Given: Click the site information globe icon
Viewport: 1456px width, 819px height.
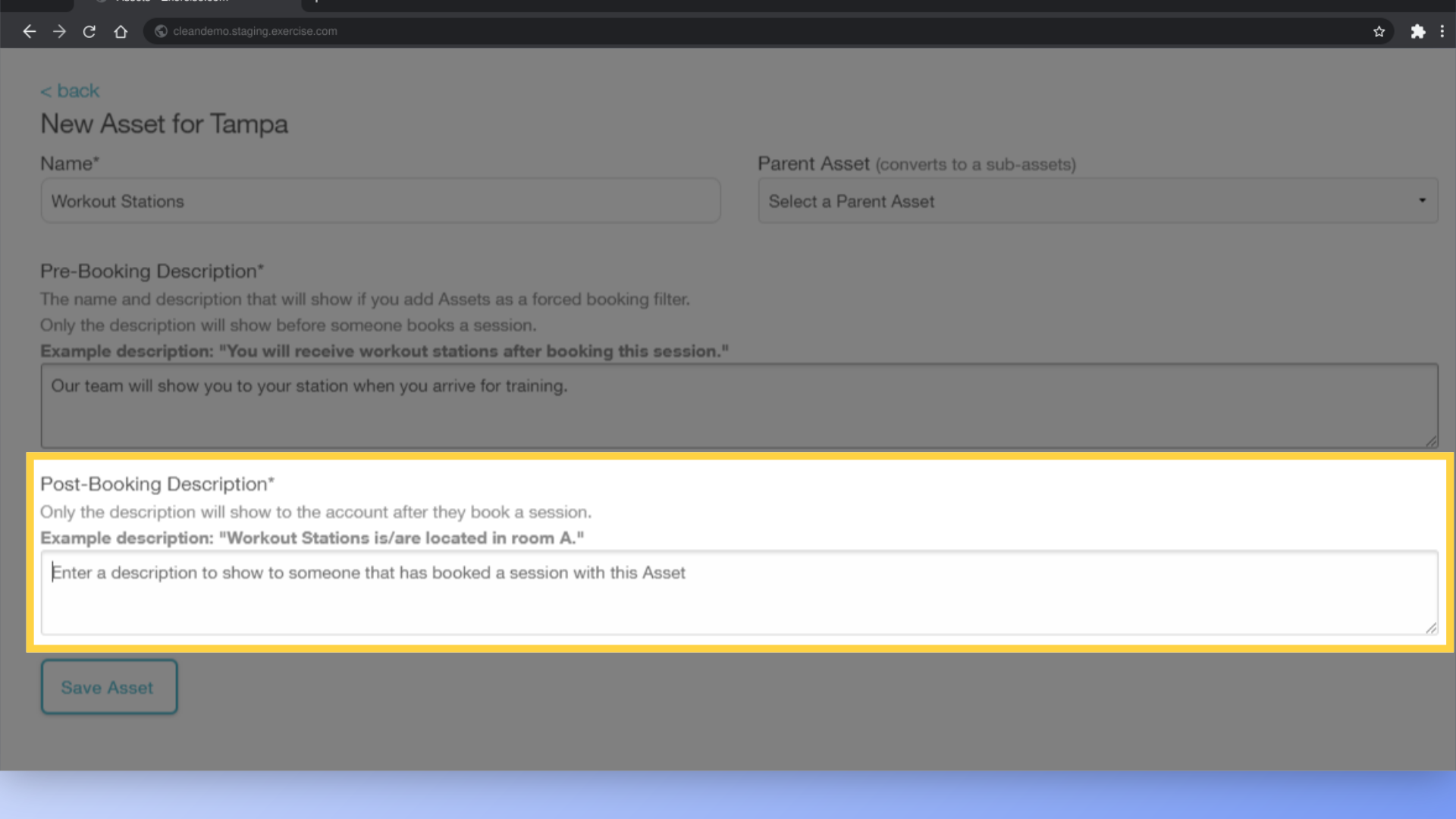Looking at the screenshot, I should coord(160,31).
